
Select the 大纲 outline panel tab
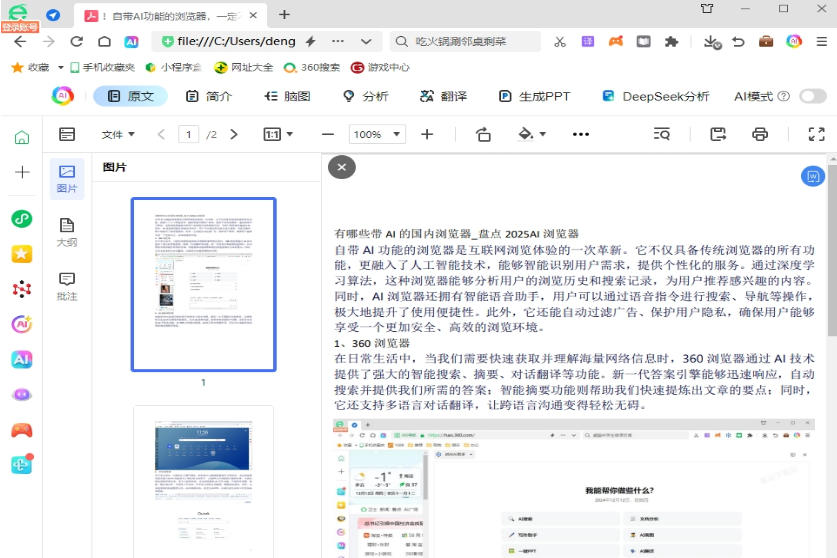[x=67, y=232]
